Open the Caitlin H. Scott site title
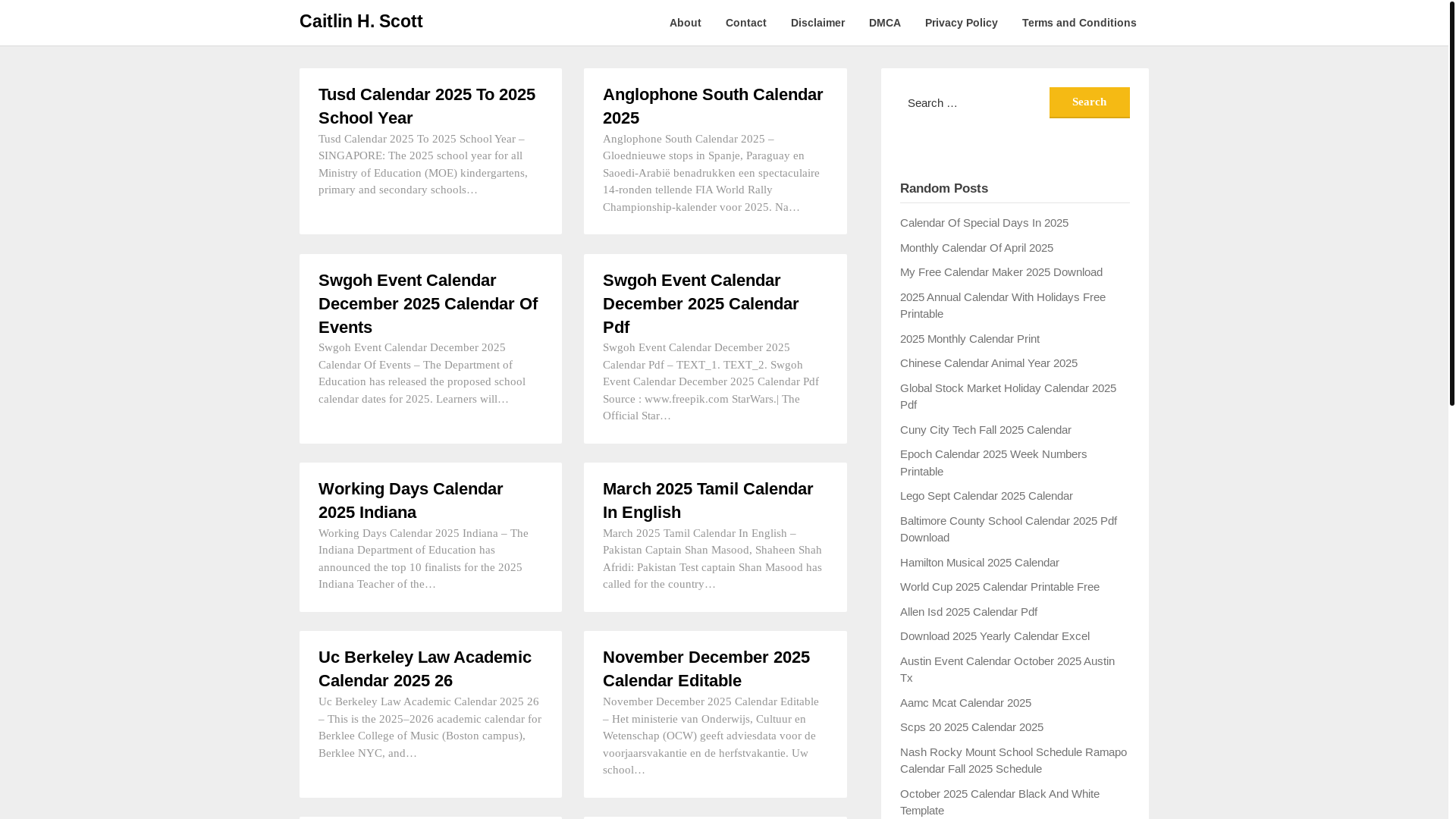Image resolution: width=1456 pixels, height=819 pixels. point(361,21)
